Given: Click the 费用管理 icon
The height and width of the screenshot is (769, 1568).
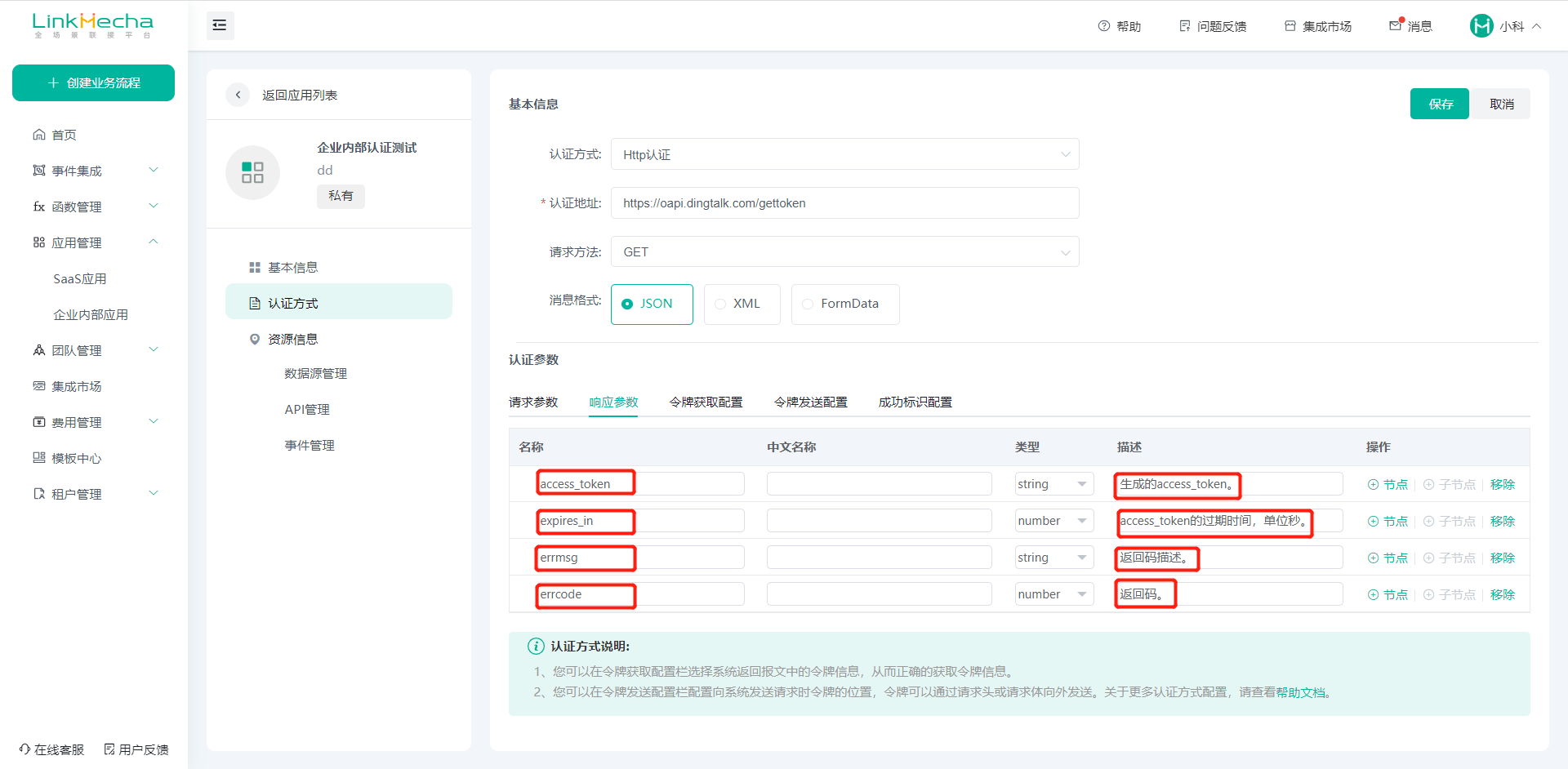Looking at the screenshot, I should [39, 422].
